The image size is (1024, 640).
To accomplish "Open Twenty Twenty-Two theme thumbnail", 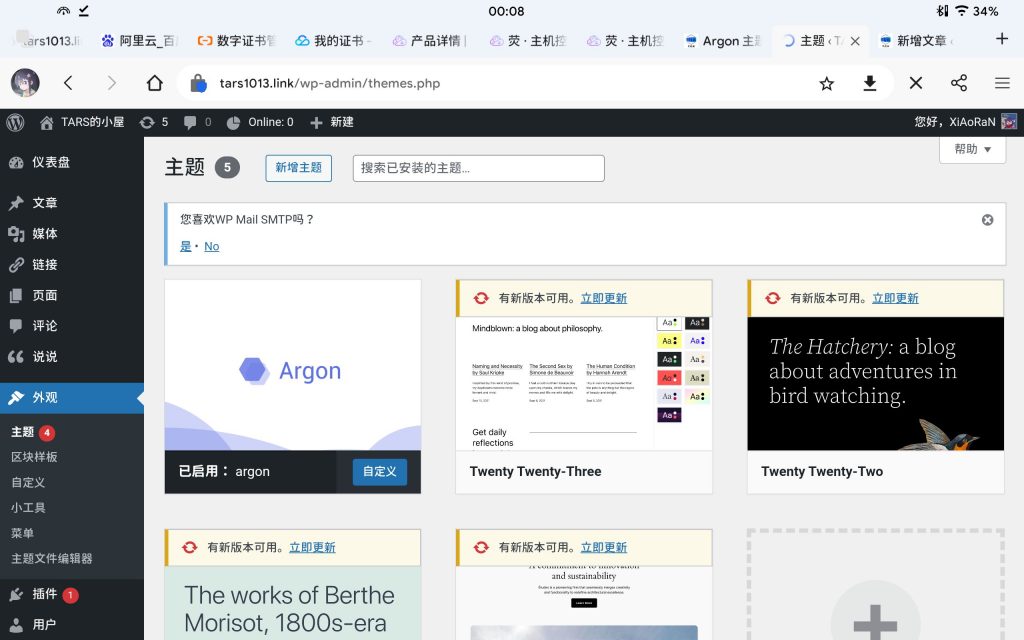I will [x=875, y=383].
